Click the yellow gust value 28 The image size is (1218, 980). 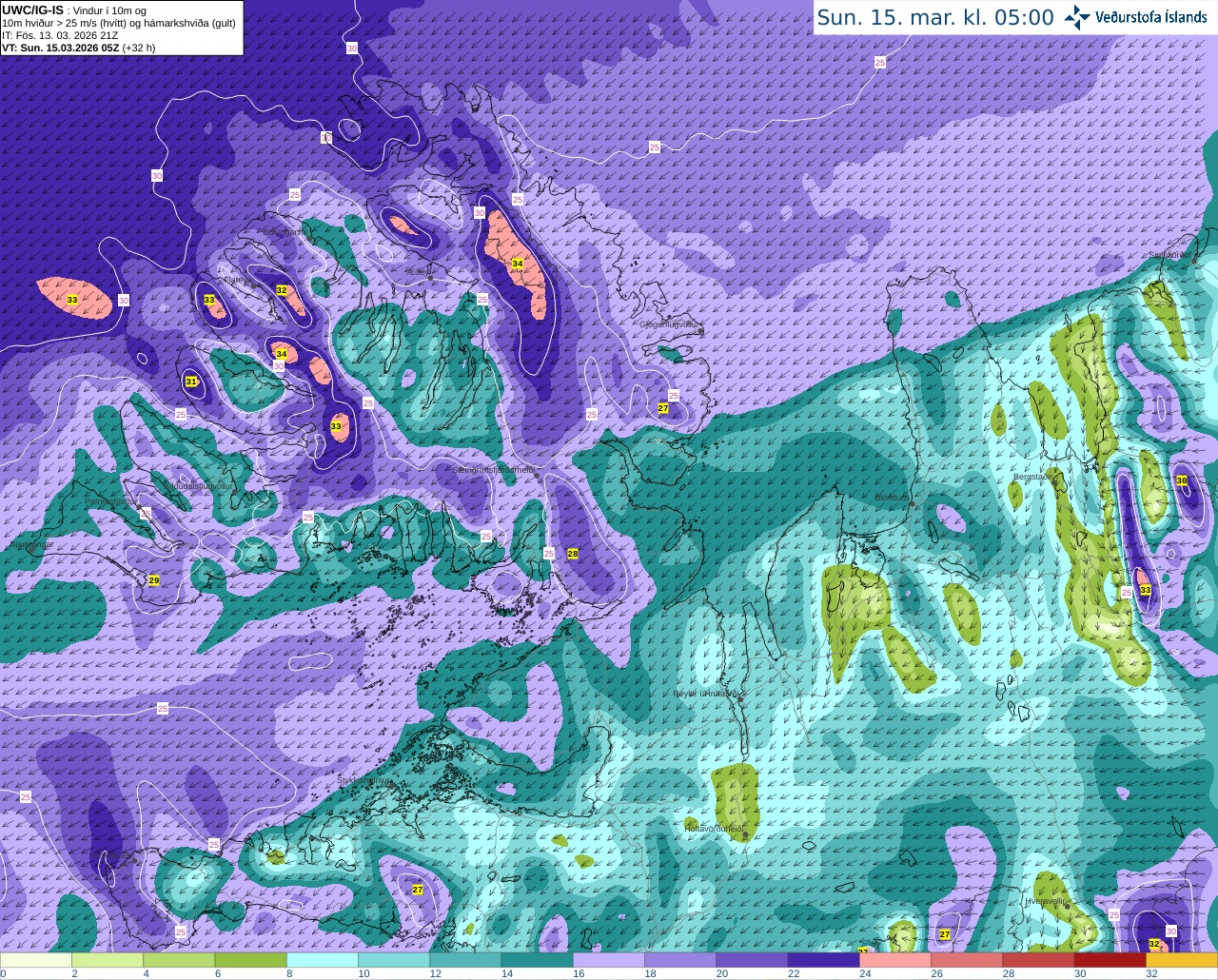coord(573,554)
